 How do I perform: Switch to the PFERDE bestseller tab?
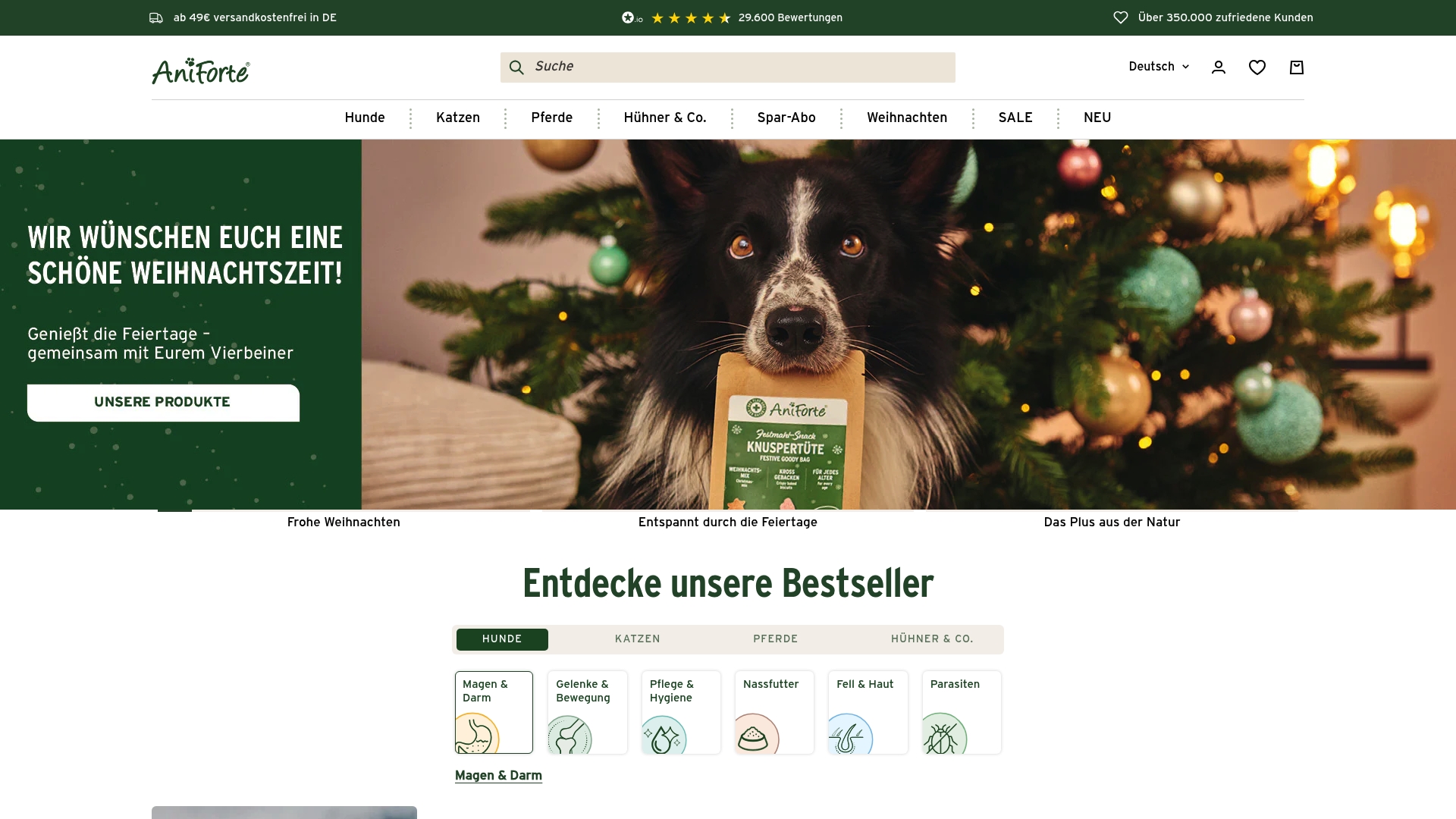(x=775, y=639)
